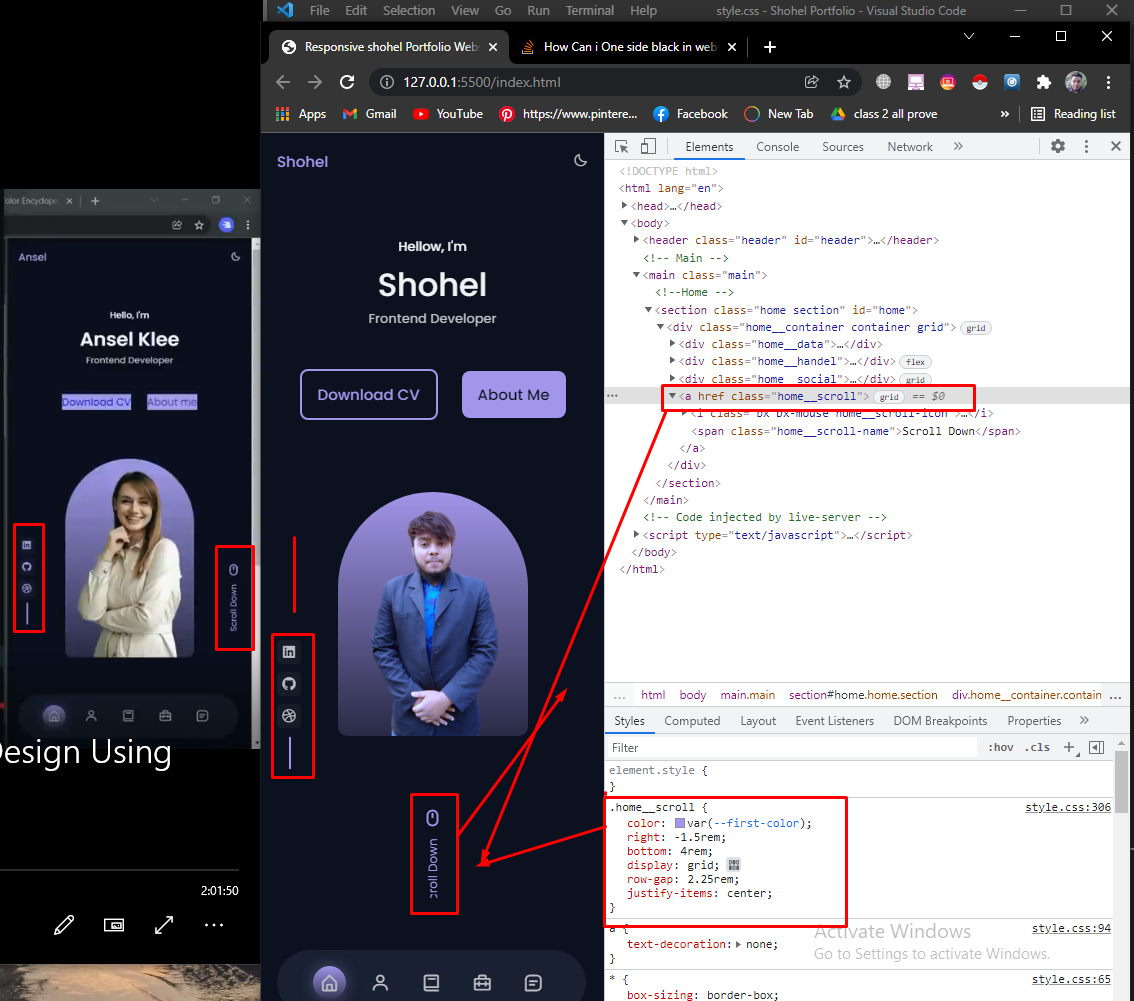Open the LinkedIn social icon on Shohel page
This screenshot has height=1001, width=1134.
[x=289, y=652]
